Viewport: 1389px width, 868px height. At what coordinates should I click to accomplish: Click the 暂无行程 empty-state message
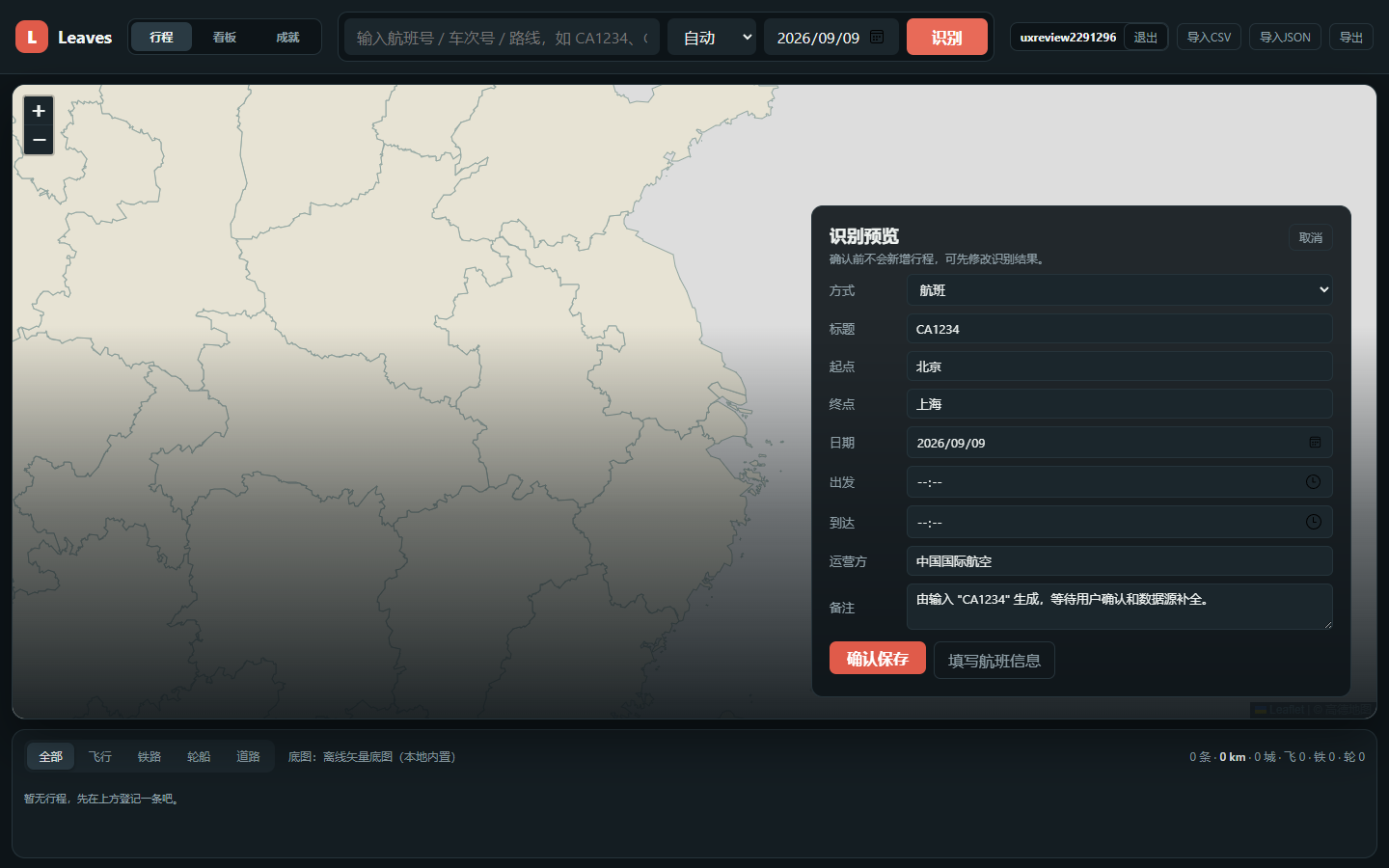(x=102, y=799)
